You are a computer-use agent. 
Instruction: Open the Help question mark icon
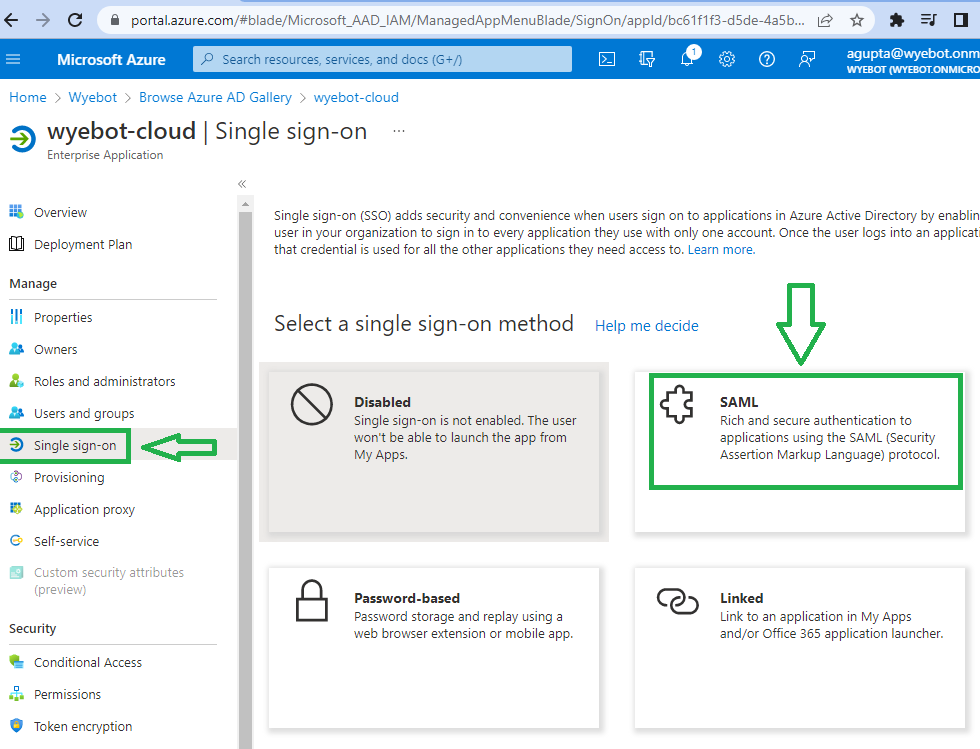pyautogui.click(x=767, y=59)
